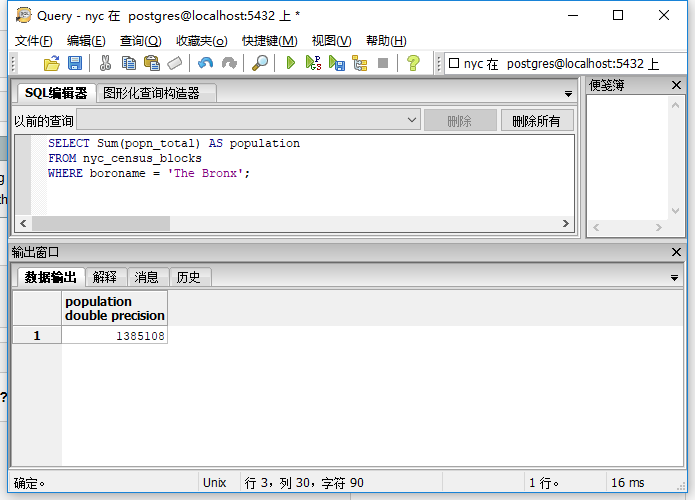Click the scratch pad text area
The image size is (695, 500).
tap(628, 156)
